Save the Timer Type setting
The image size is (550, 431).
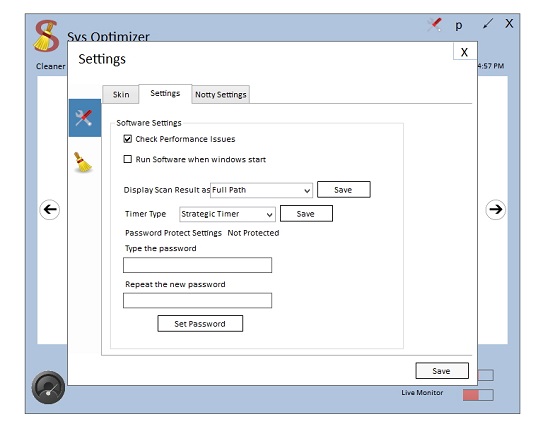tap(306, 214)
